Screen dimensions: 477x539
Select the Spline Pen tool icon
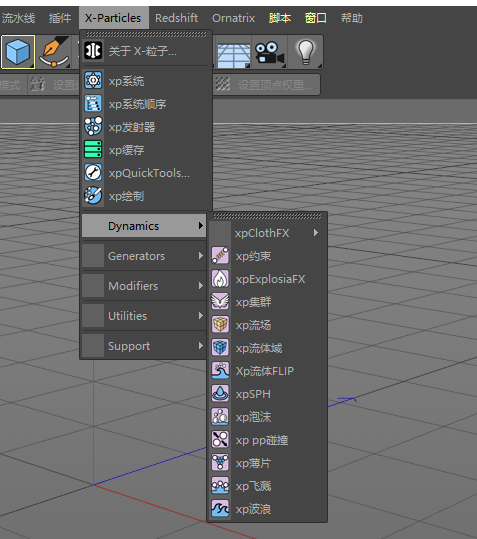pyautogui.click(x=54, y=52)
